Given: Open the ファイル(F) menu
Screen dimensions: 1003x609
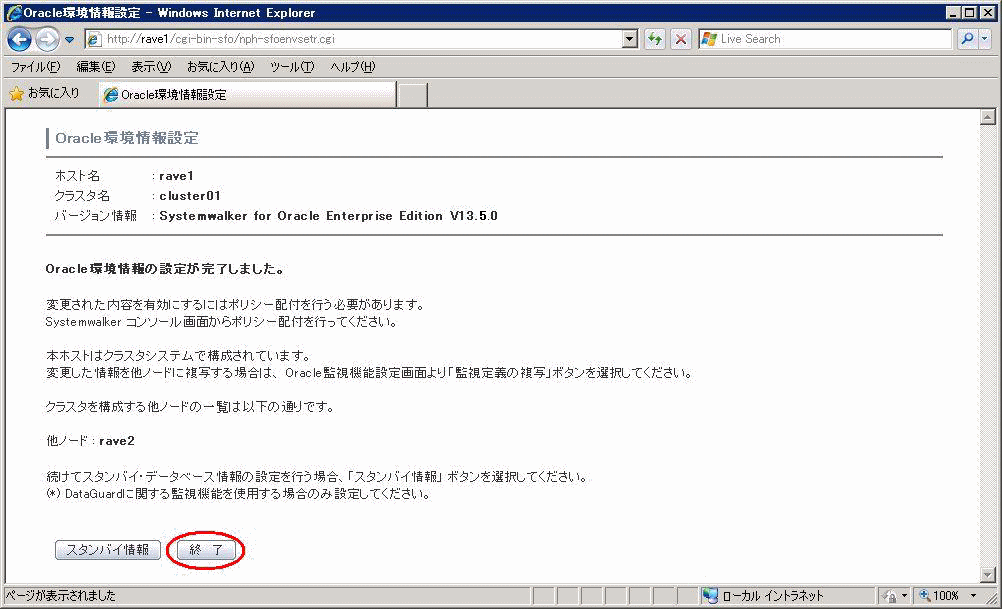Looking at the screenshot, I should [x=35, y=67].
